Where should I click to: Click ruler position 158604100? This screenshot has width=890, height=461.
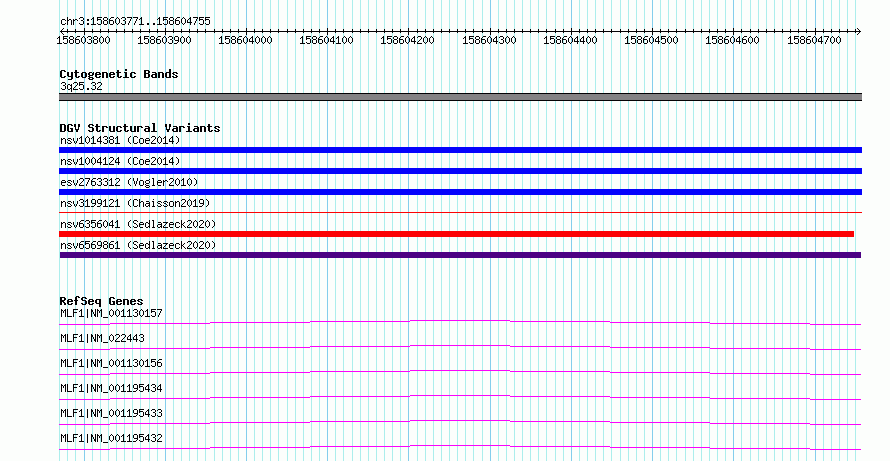click(x=326, y=40)
